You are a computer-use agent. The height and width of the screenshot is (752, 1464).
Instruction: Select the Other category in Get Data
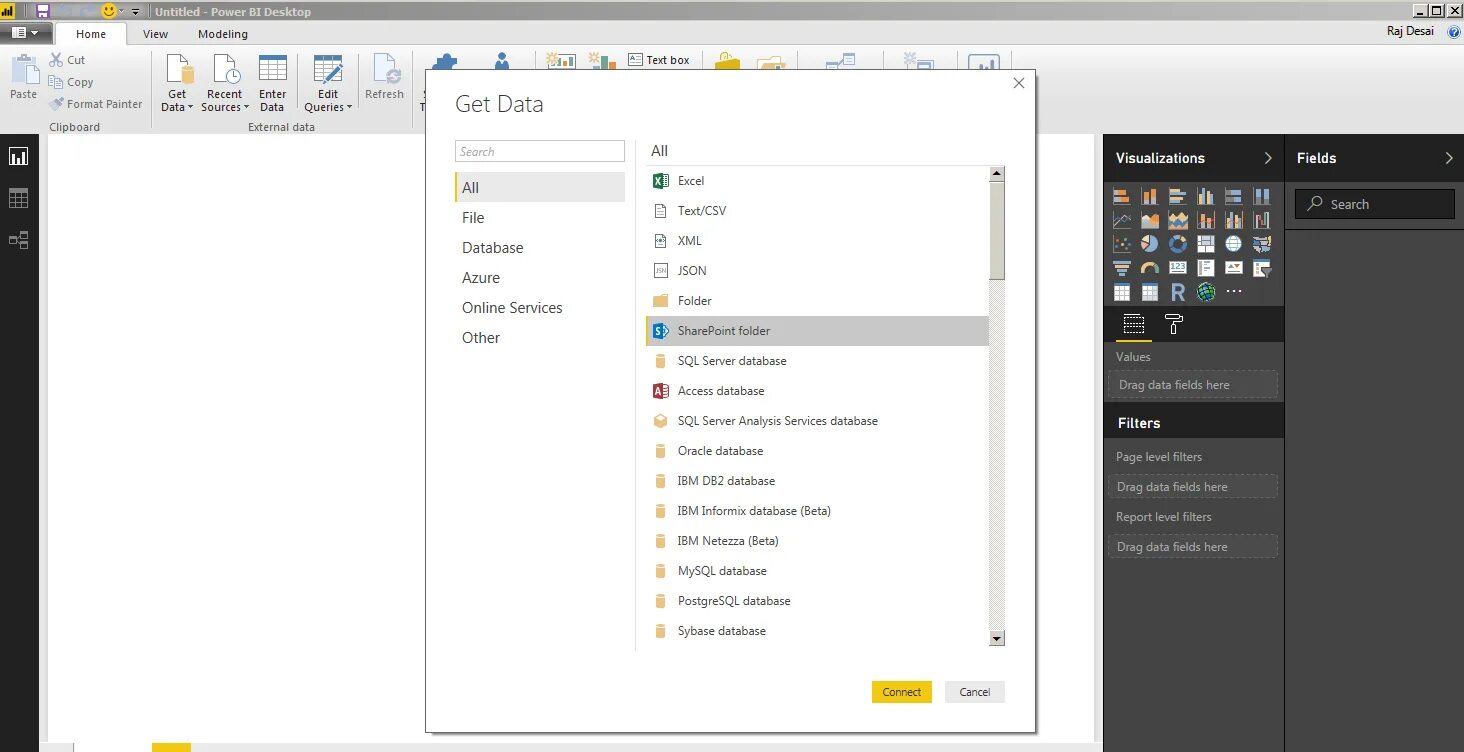coord(540,337)
